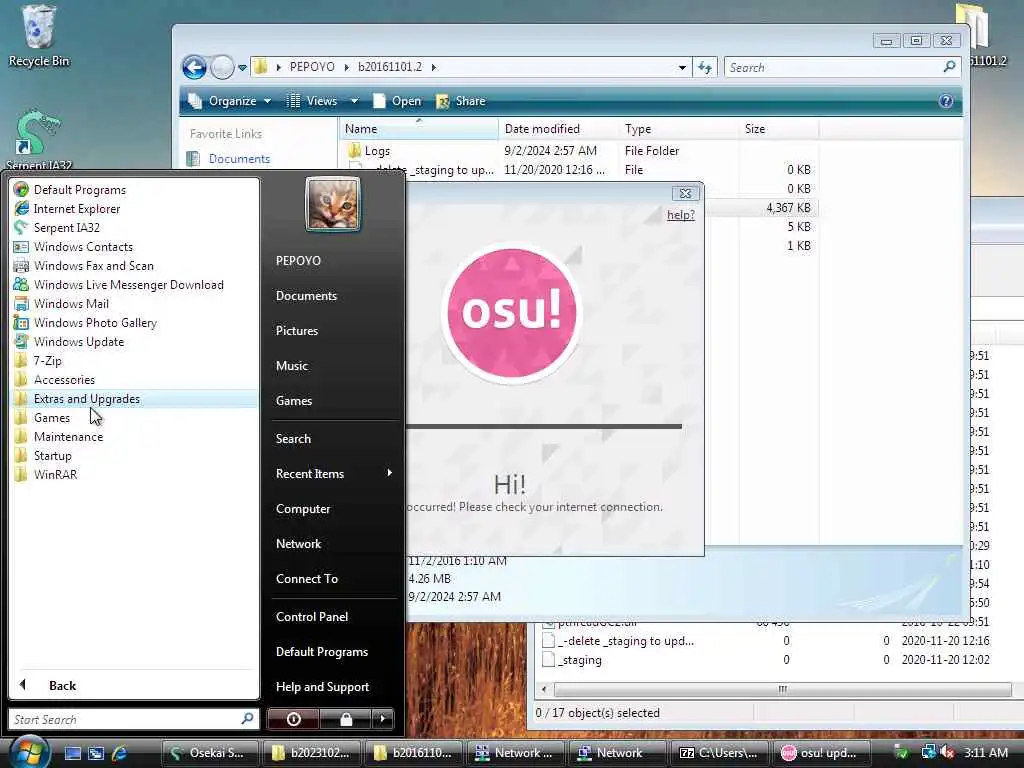Select the _staging file in 7-Zip window
Viewport: 1024px width, 768px height.
click(580, 660)
